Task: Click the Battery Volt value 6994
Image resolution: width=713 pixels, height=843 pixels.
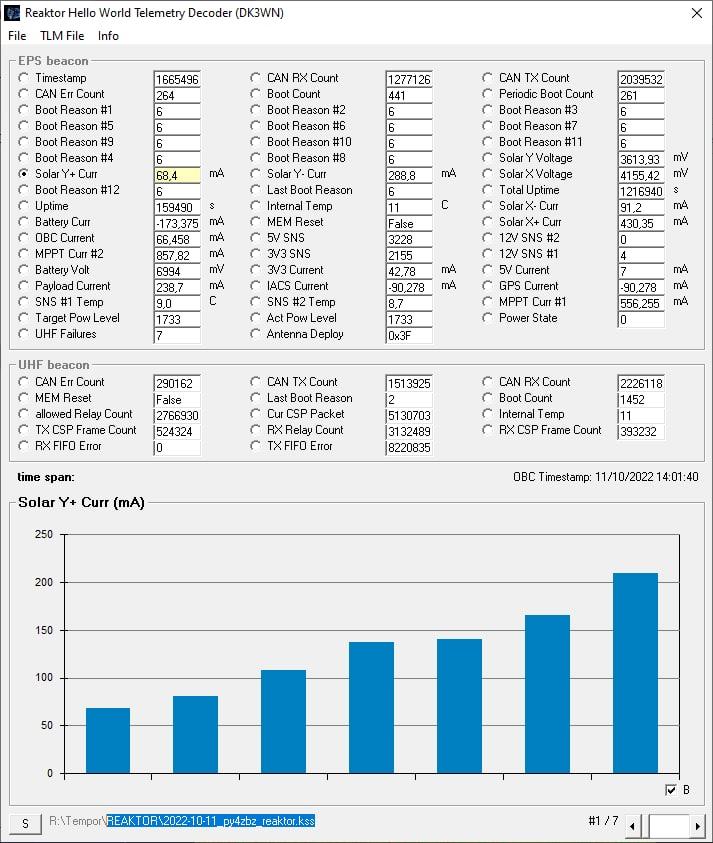Action: (177, 271)
